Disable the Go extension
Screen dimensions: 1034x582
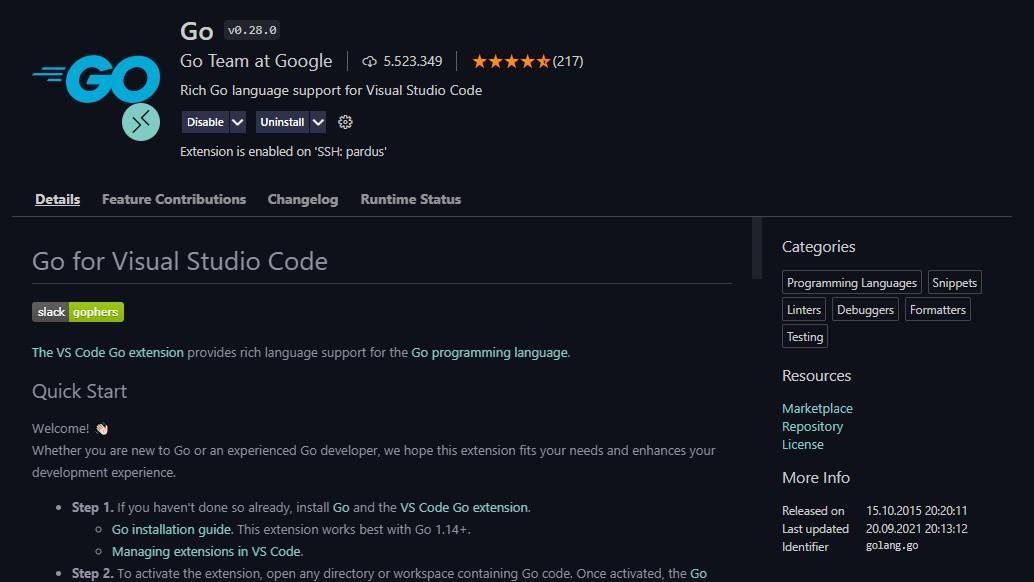point(205,122)
